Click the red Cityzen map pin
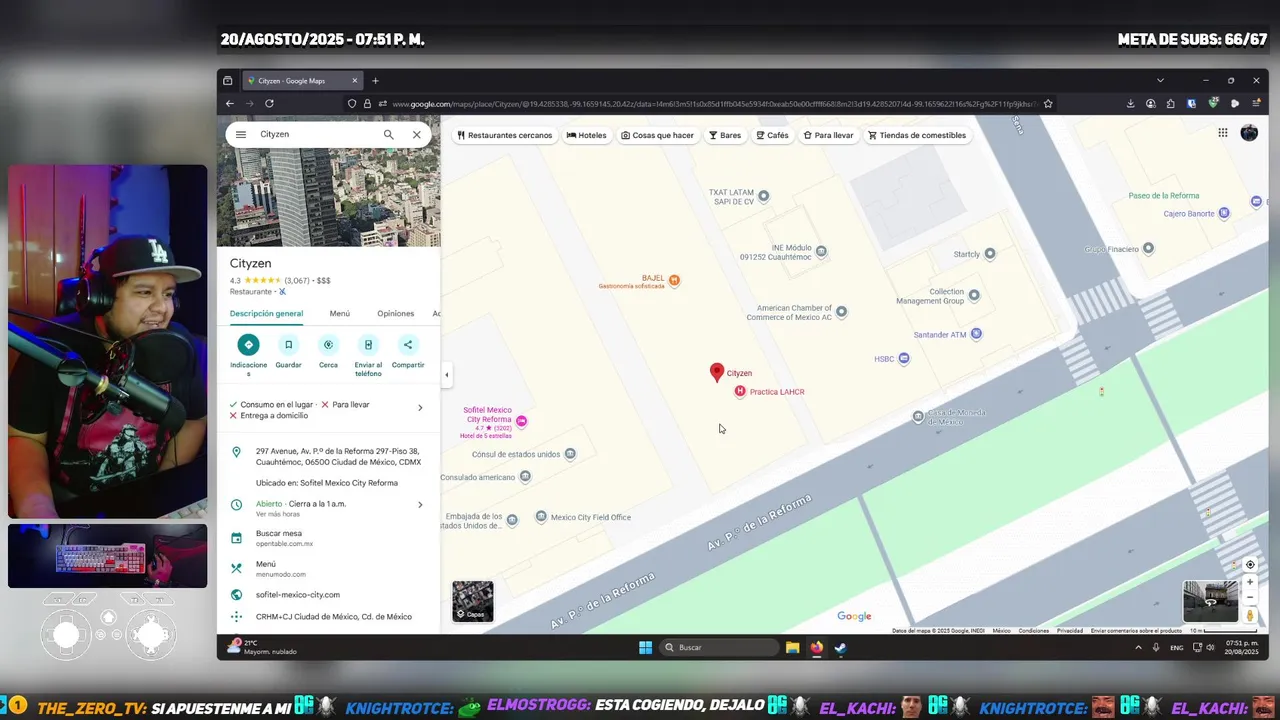 pyautogui.click(x=716, y=372)
